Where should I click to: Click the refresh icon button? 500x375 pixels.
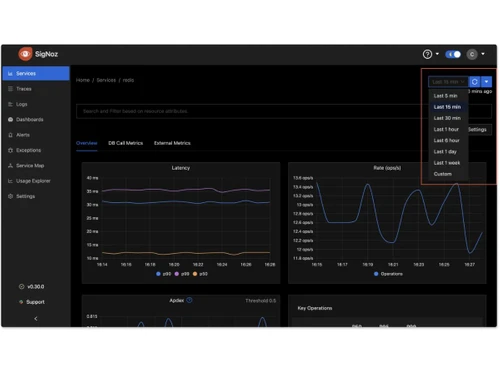(474, 82)
